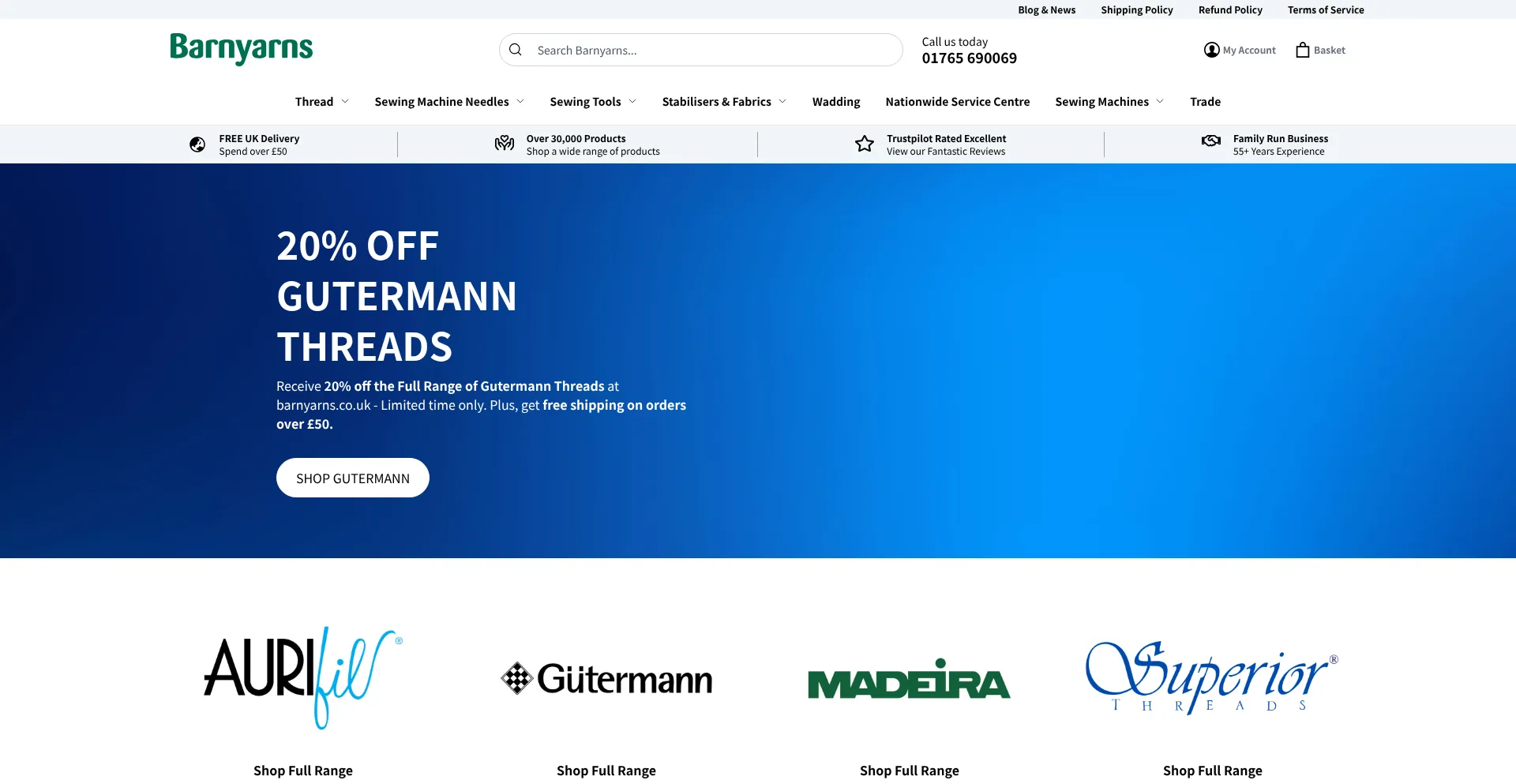Screen dimensions: 1516x784
Task: Click the FREE UK Delivery text
Action: coord(259,138)
